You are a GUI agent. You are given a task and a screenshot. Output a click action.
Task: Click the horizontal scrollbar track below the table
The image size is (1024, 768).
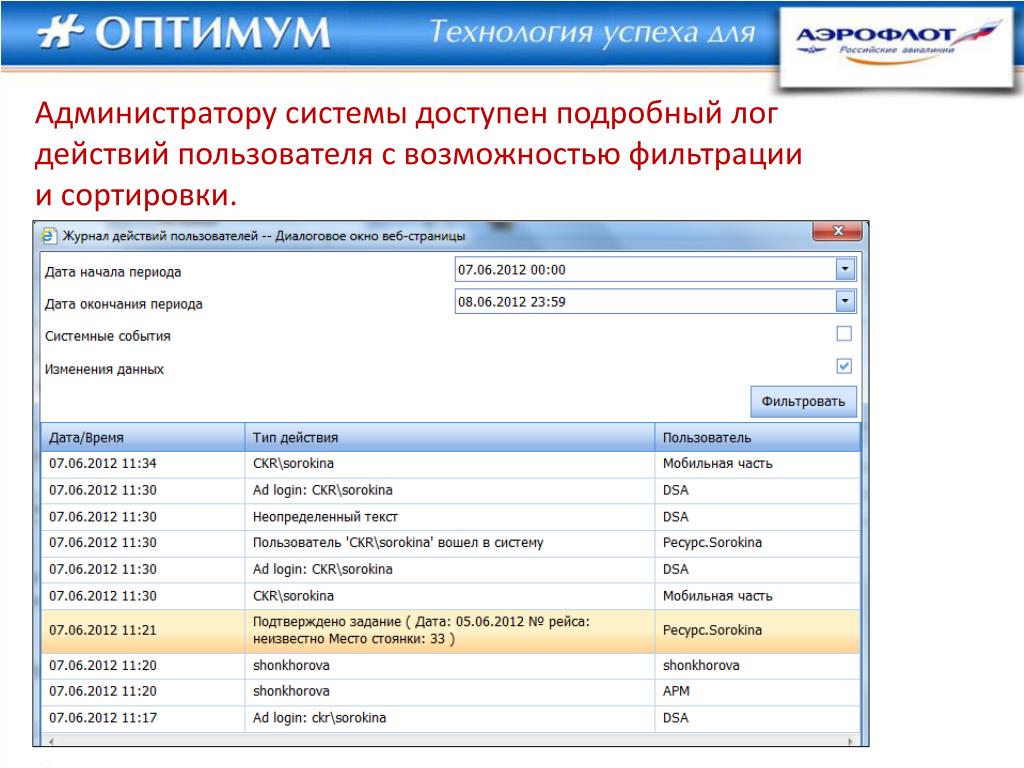click(449, 740)
